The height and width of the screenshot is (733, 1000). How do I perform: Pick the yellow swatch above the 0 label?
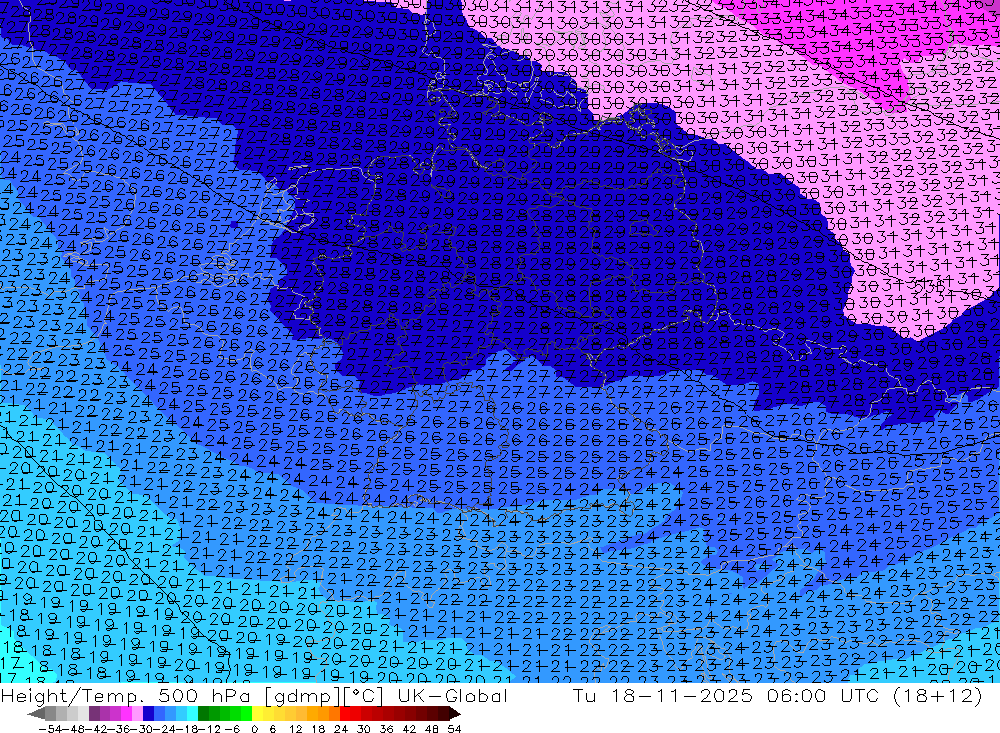tap(258, 713)
